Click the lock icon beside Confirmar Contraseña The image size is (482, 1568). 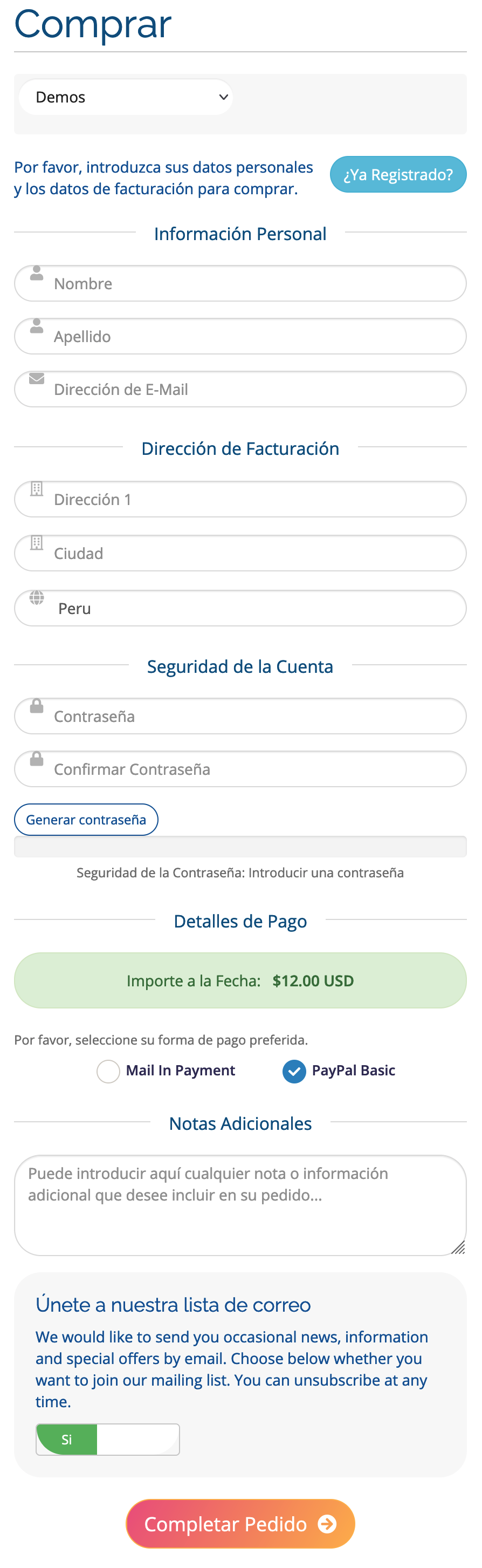click(x=37, y=759)
